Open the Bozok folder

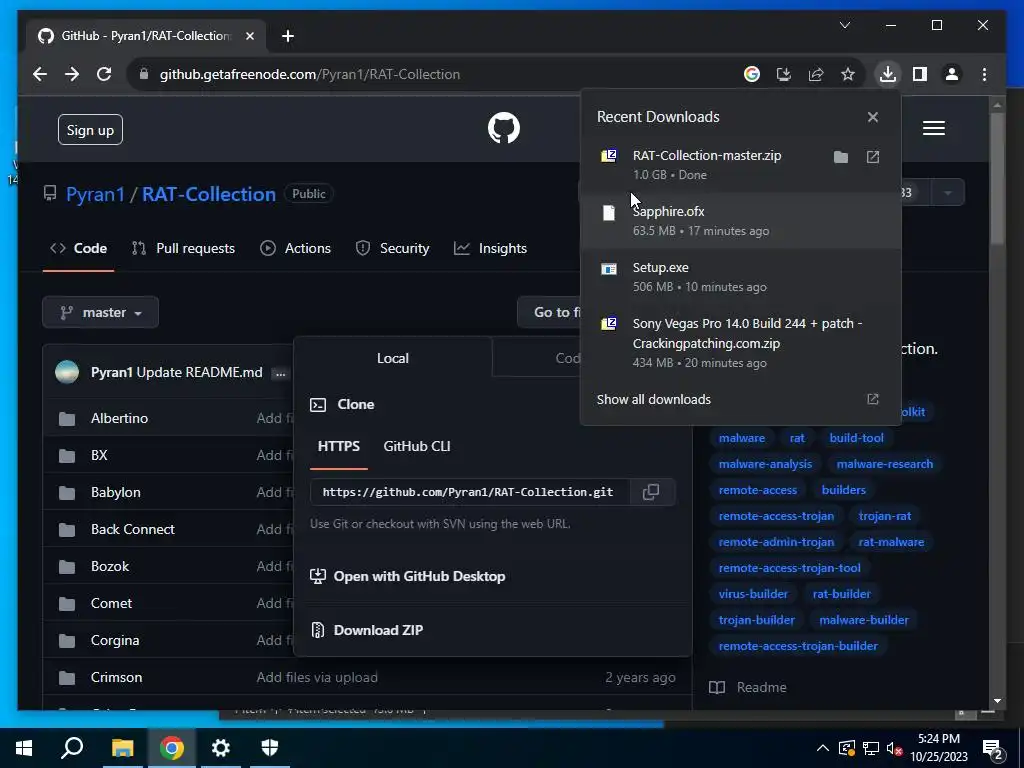tap(110, 566)
